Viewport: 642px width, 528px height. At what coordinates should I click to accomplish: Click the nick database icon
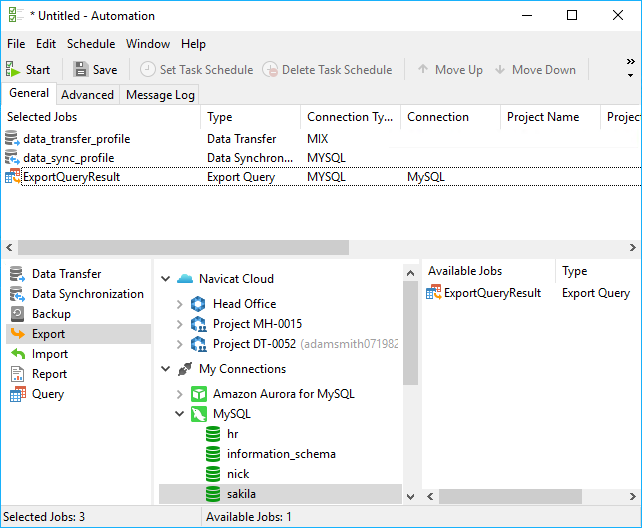(x=213, y=474)
